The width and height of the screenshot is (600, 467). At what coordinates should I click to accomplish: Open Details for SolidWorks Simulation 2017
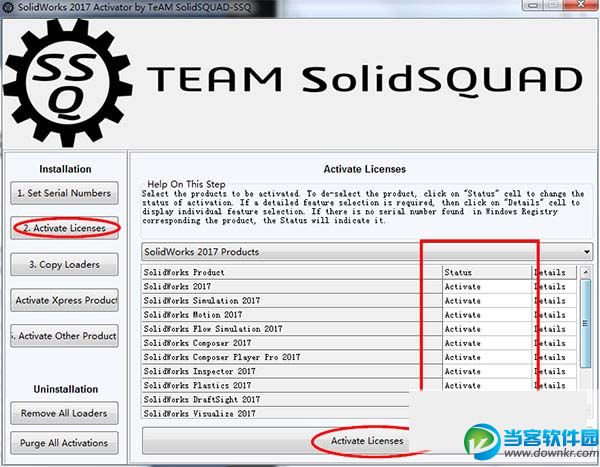554,301
